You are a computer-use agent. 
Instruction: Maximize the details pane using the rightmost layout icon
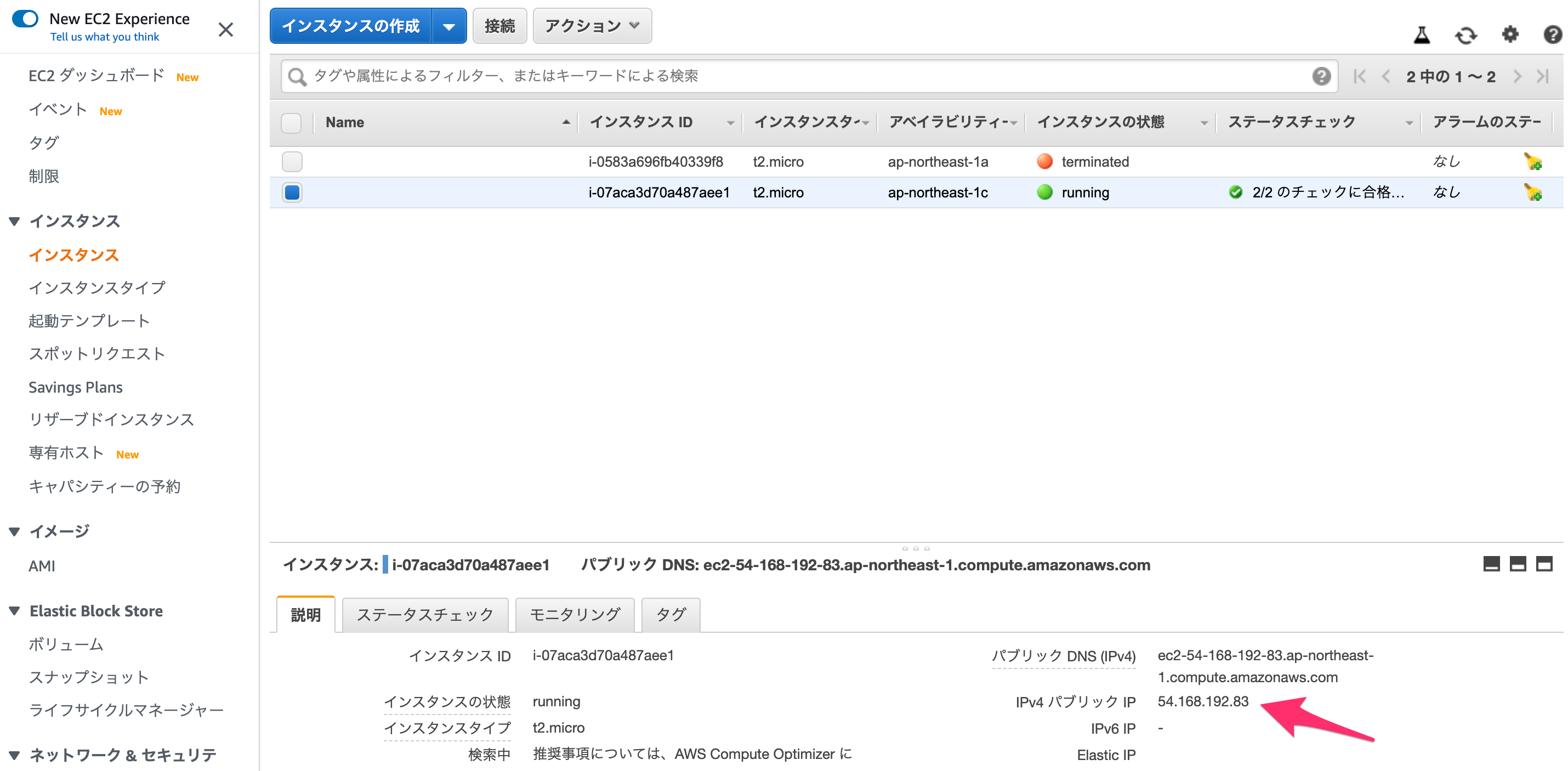pyautogui.click(x=1544, y=564)
